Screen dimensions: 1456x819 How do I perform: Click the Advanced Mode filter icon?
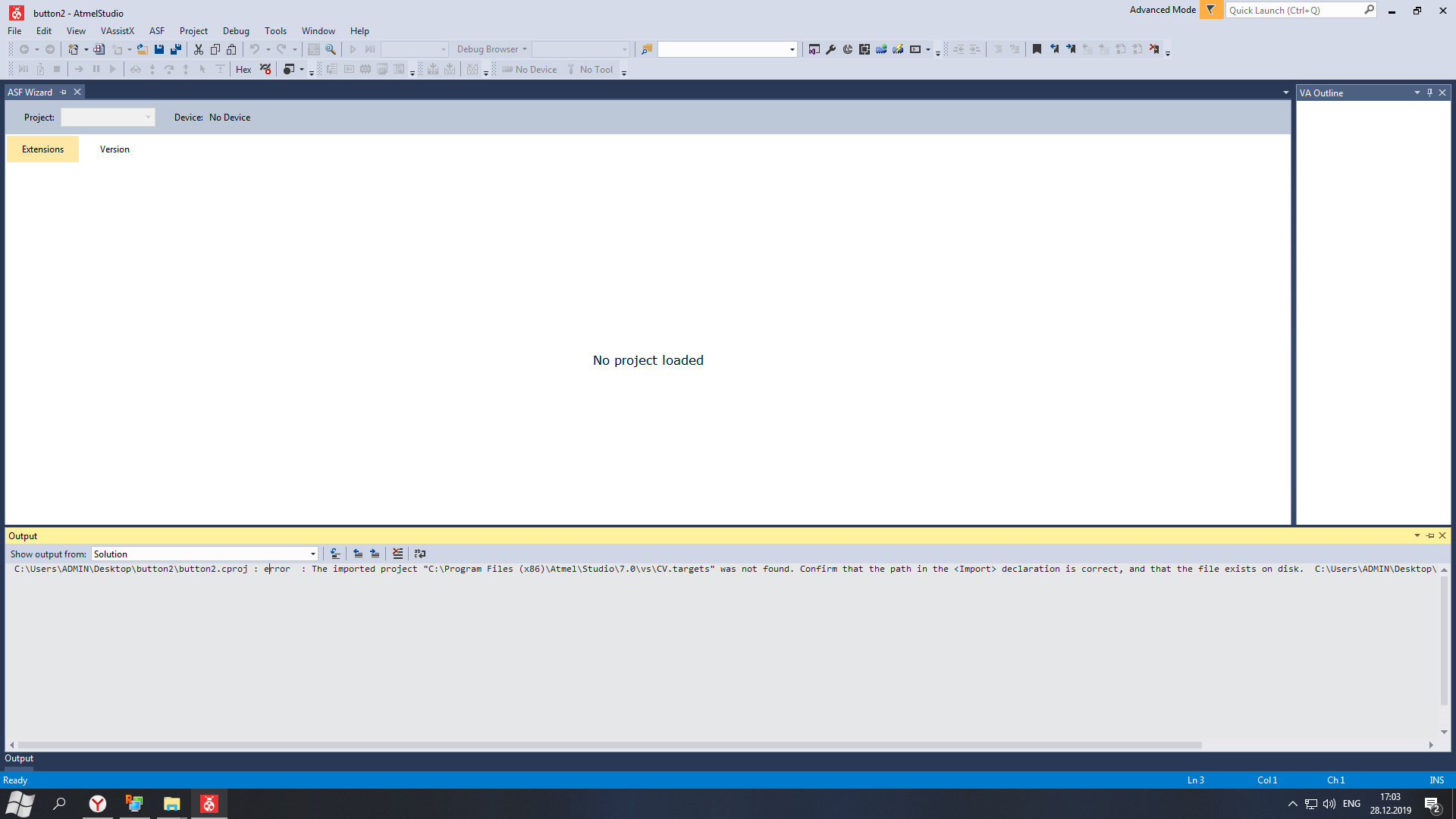pos(1211,10)
